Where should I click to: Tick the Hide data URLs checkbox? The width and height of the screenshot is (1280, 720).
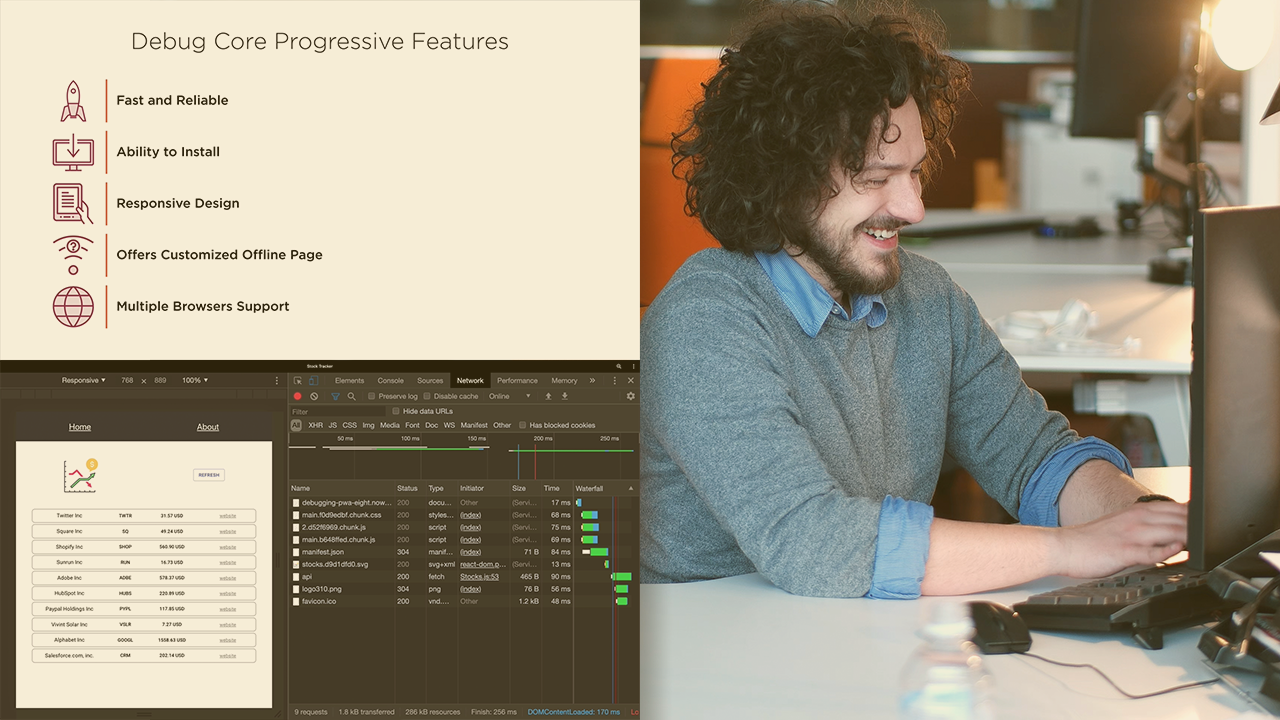[396, 411]
